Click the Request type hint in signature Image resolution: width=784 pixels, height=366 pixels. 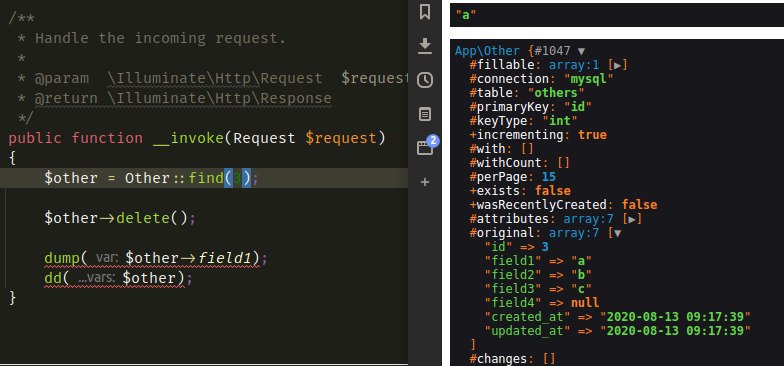pyautogui.click(x=264, y=138)
